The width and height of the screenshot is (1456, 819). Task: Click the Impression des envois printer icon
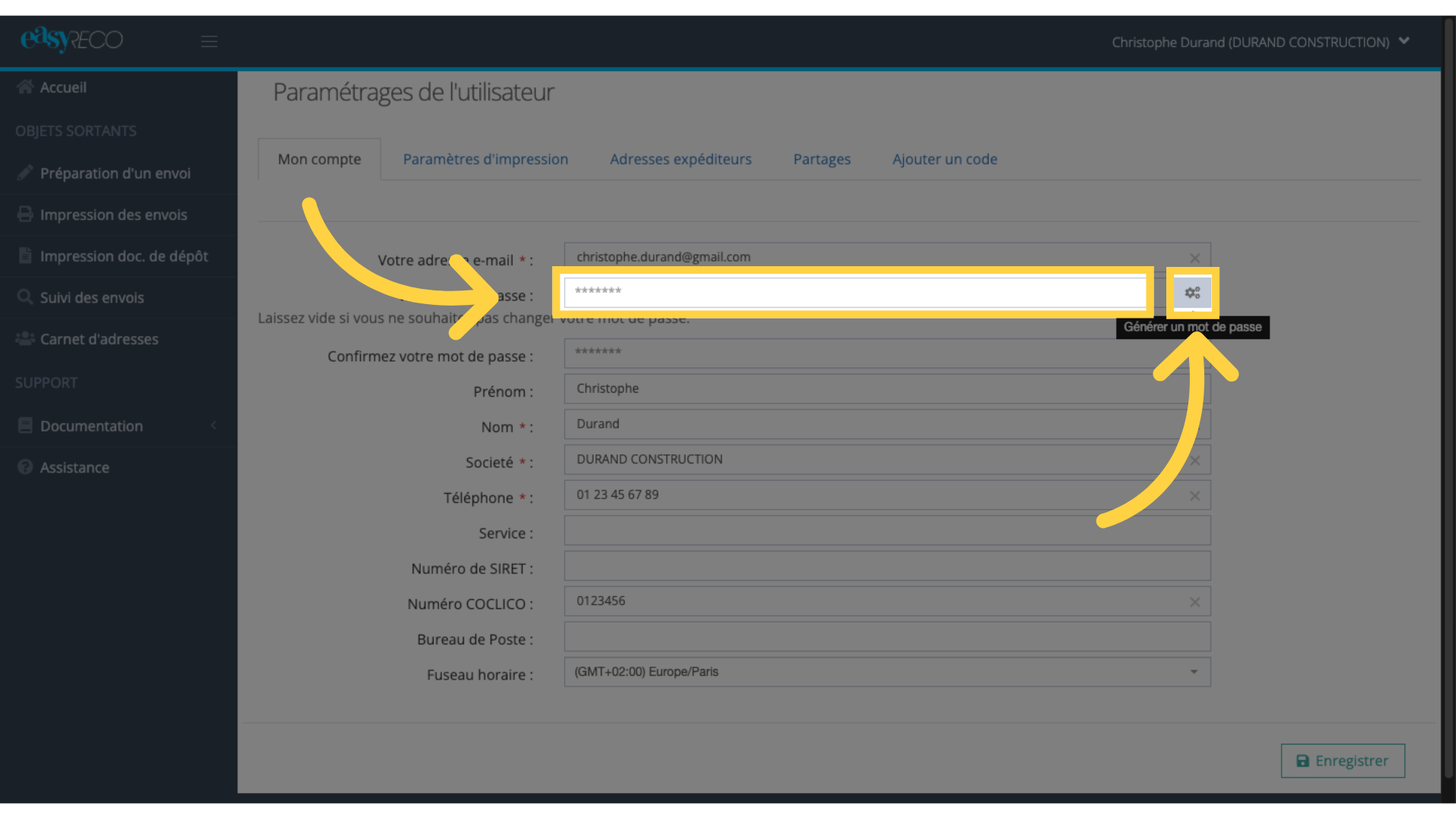pyautogui.click(x=25, y=214)
